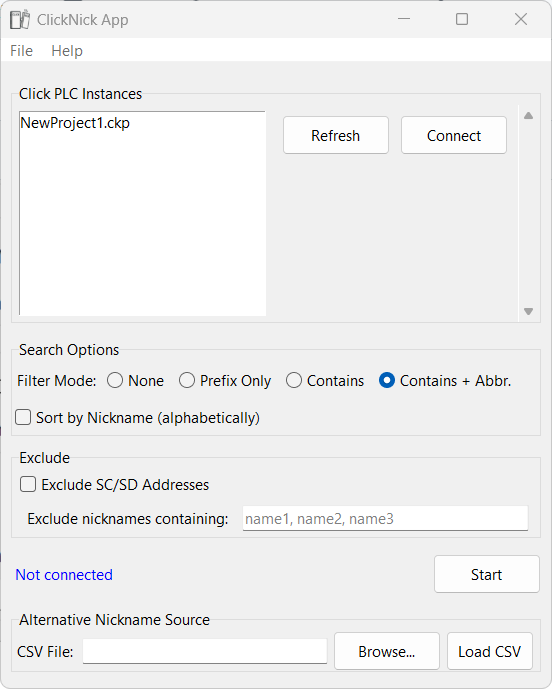
Task: Select Contains + Abbr. filter mode
Action: [x=387, y=381]
